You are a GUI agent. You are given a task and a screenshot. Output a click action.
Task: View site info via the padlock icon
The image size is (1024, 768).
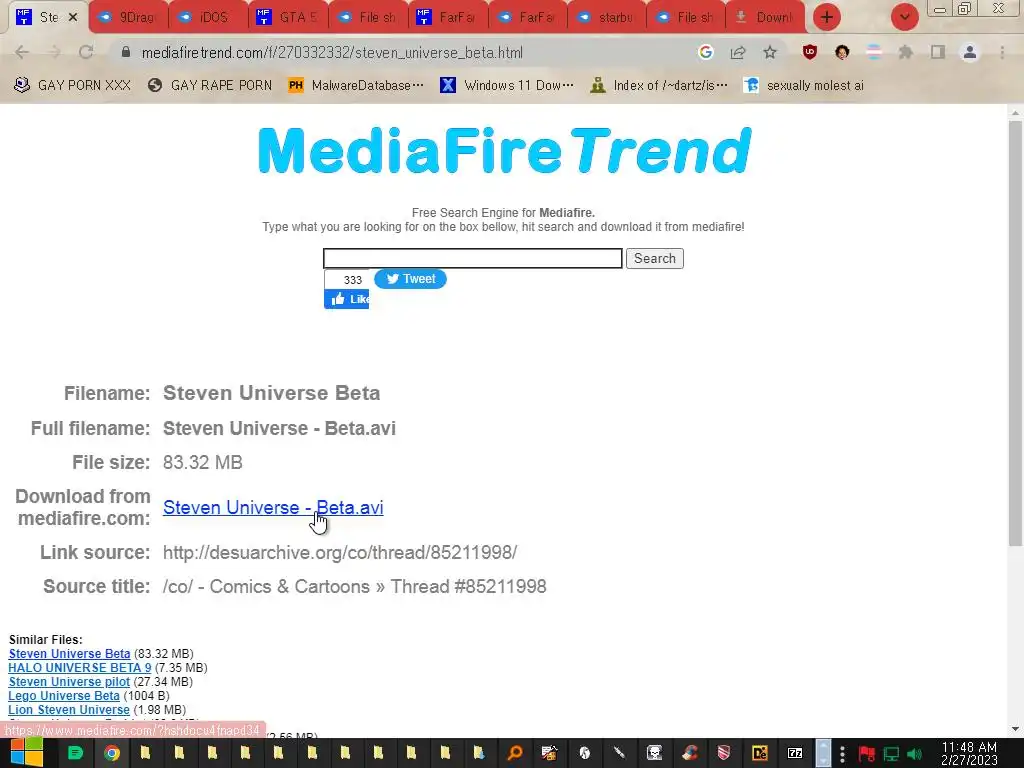click(126, 52)
